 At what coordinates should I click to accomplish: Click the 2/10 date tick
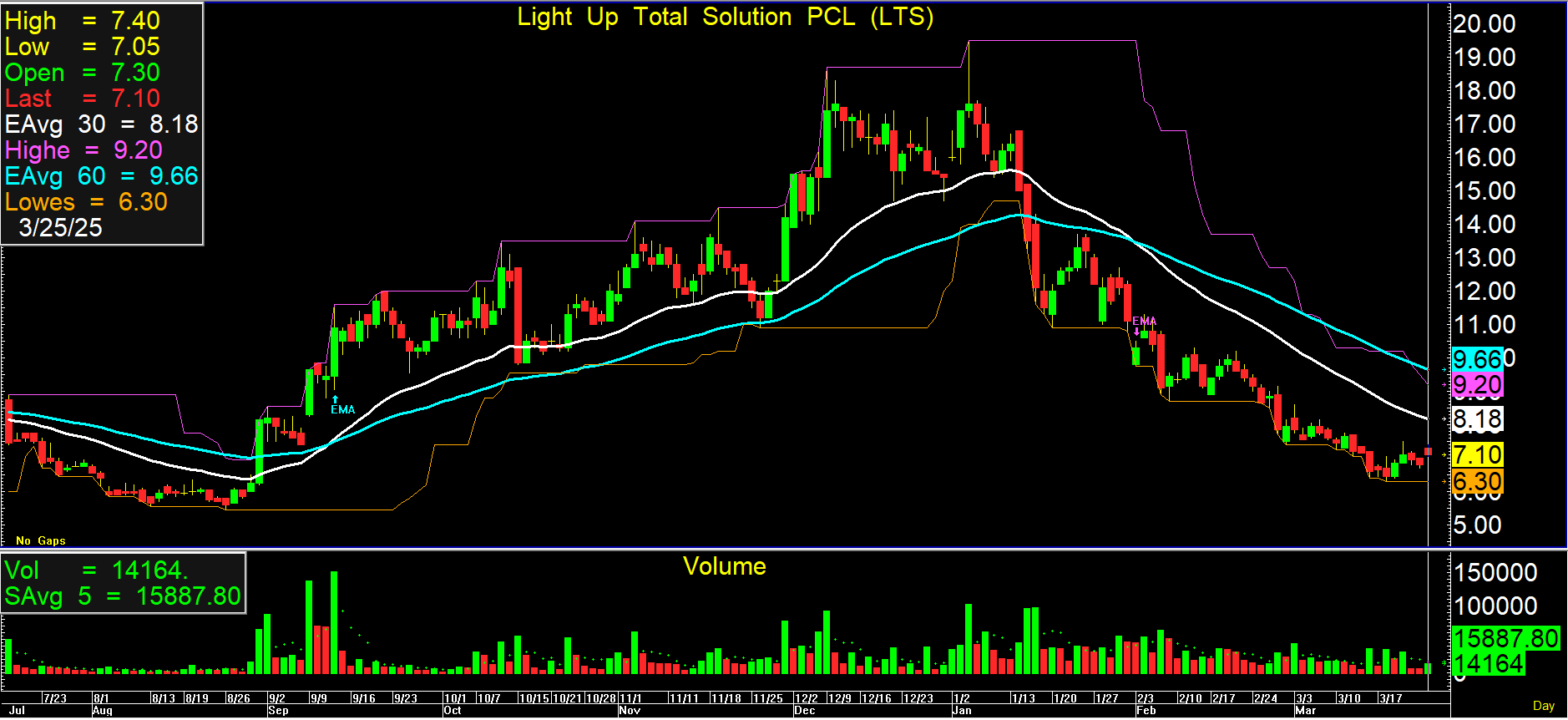point(1191,698)
